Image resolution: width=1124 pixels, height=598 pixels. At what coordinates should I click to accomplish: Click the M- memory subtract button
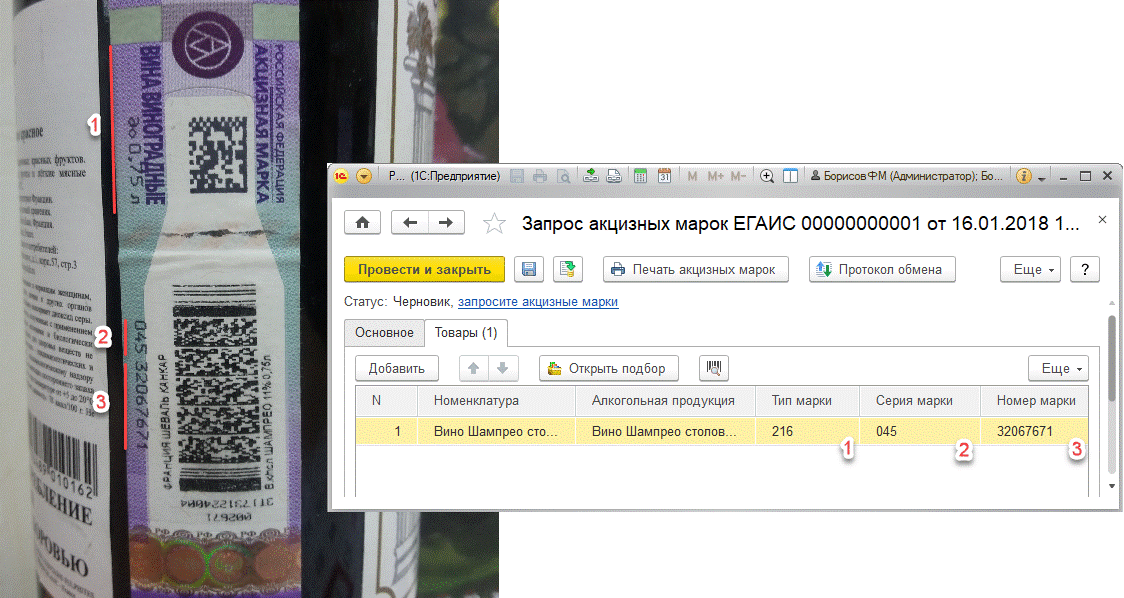coord(738,176)
